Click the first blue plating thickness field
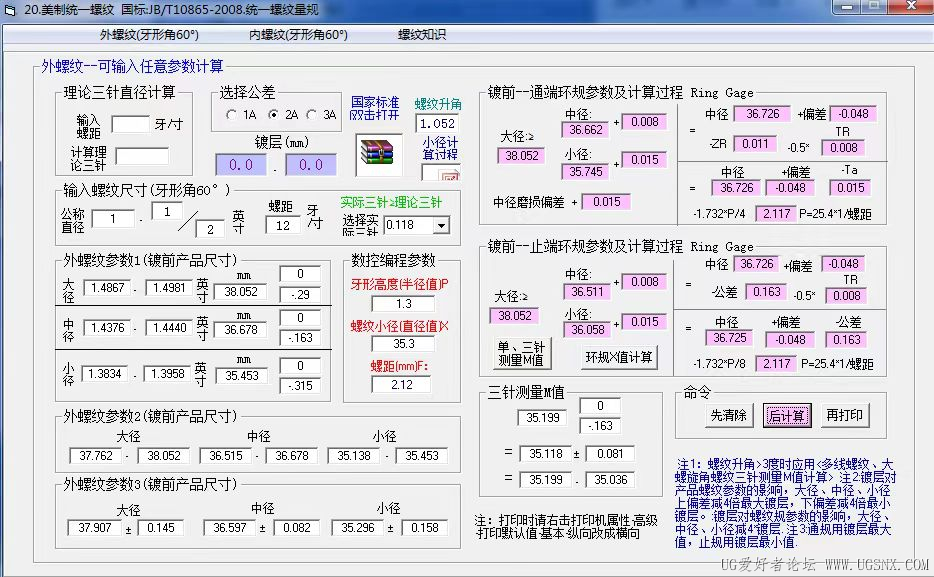Image resolution: width=934 pixels, height=577 pixels. [x=241, y=165]
